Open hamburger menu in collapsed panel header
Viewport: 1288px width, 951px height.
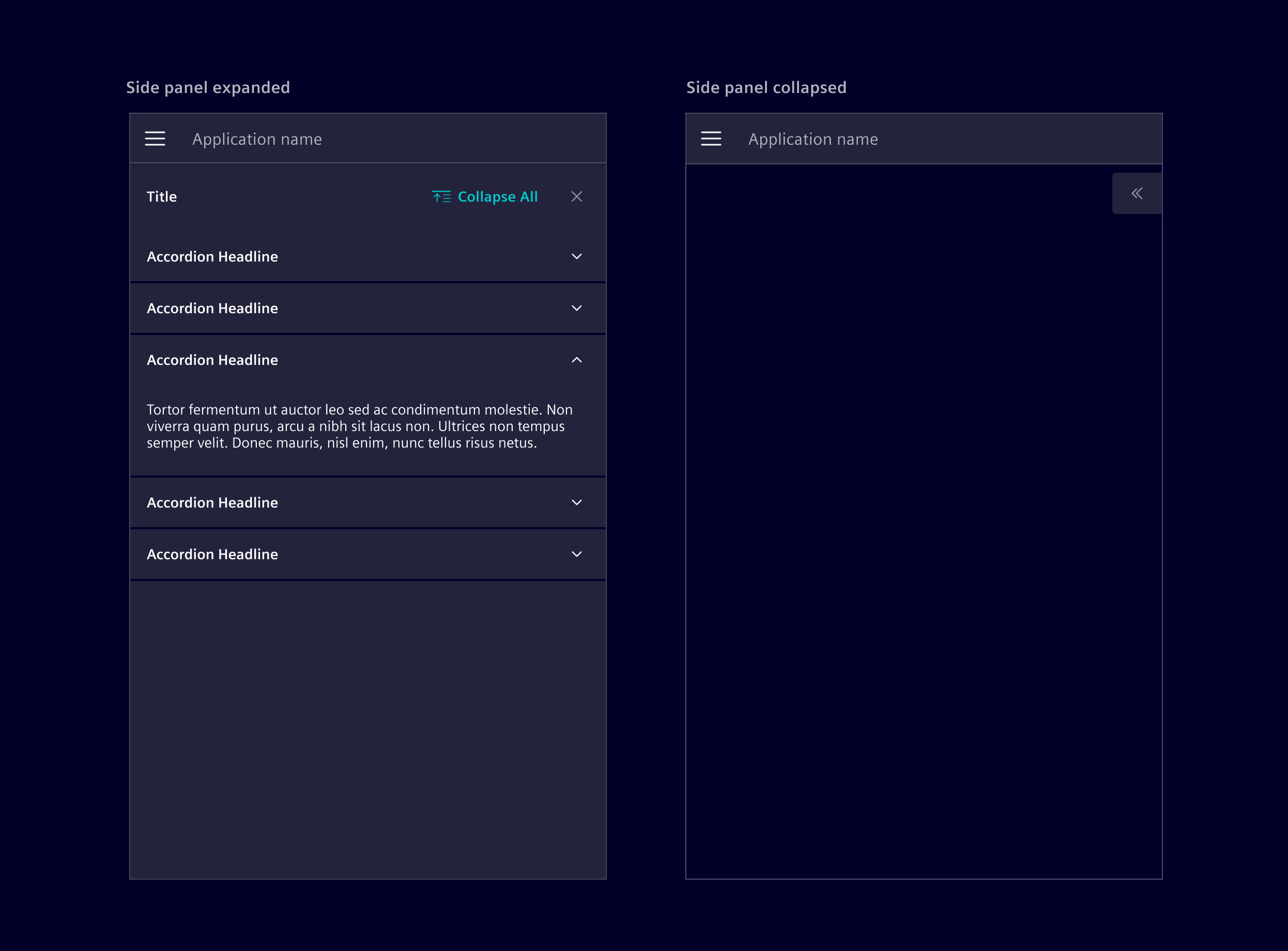pos(711,139)
